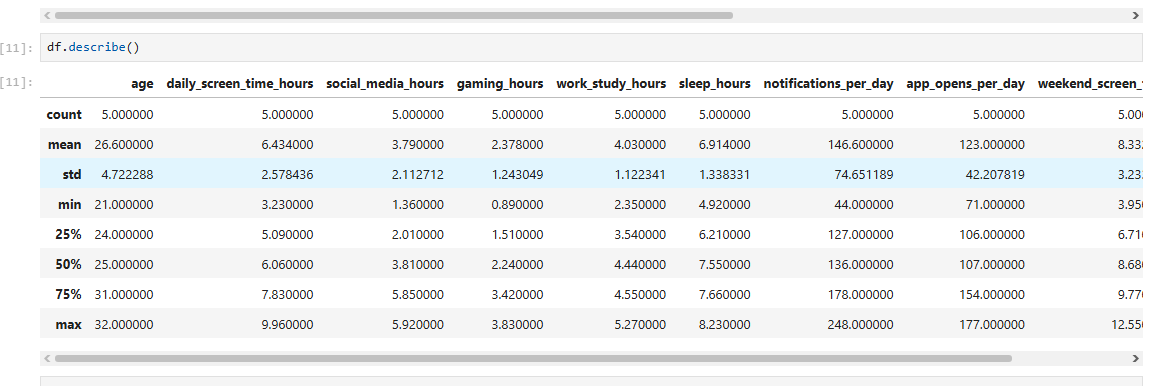This screenshot has height=386, width=1149.
Task: Click std app opens value 42.207819
Action: tap(995, 175)
